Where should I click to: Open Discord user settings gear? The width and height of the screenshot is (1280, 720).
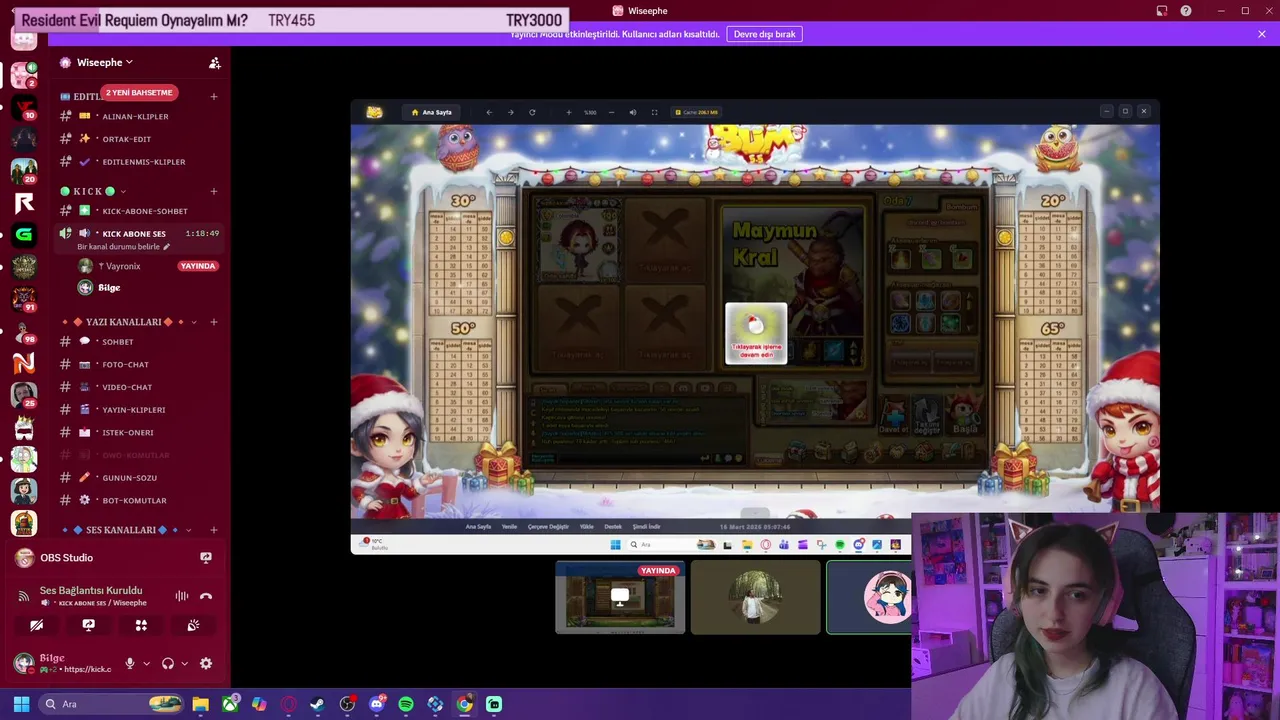(x=206, y=663)
